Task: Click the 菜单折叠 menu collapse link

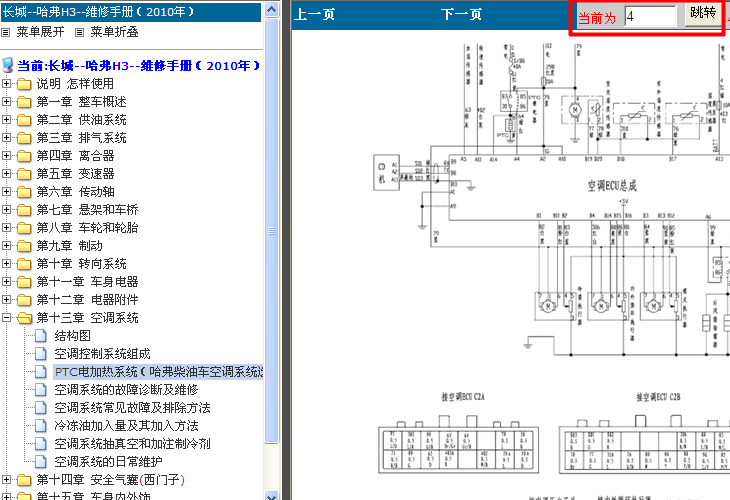Action: pyautogui.click(x=114, y=32)
